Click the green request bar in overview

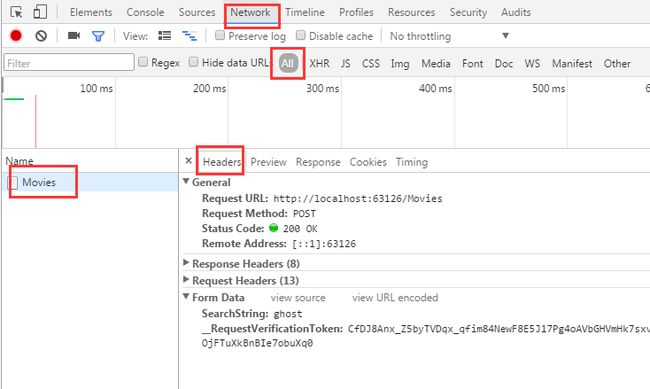tap(14, 99)
